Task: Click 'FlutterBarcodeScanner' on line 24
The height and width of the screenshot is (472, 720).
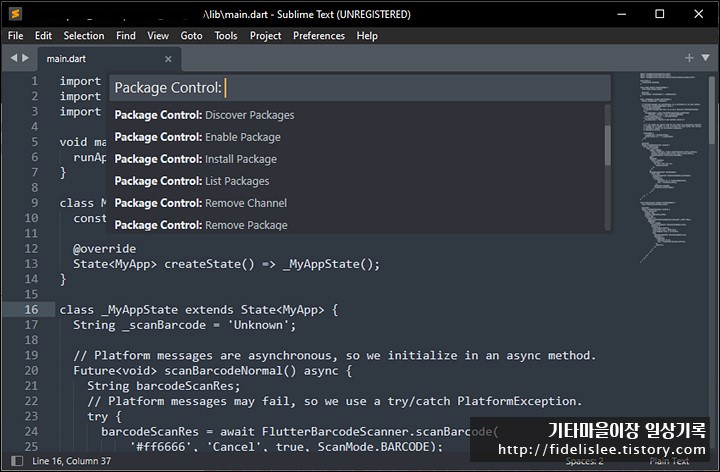Action: [x=335, y=432]
